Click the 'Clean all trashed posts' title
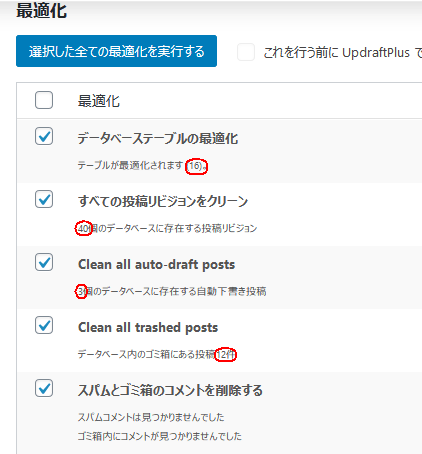The image size is (422, 454). [148, 327]
